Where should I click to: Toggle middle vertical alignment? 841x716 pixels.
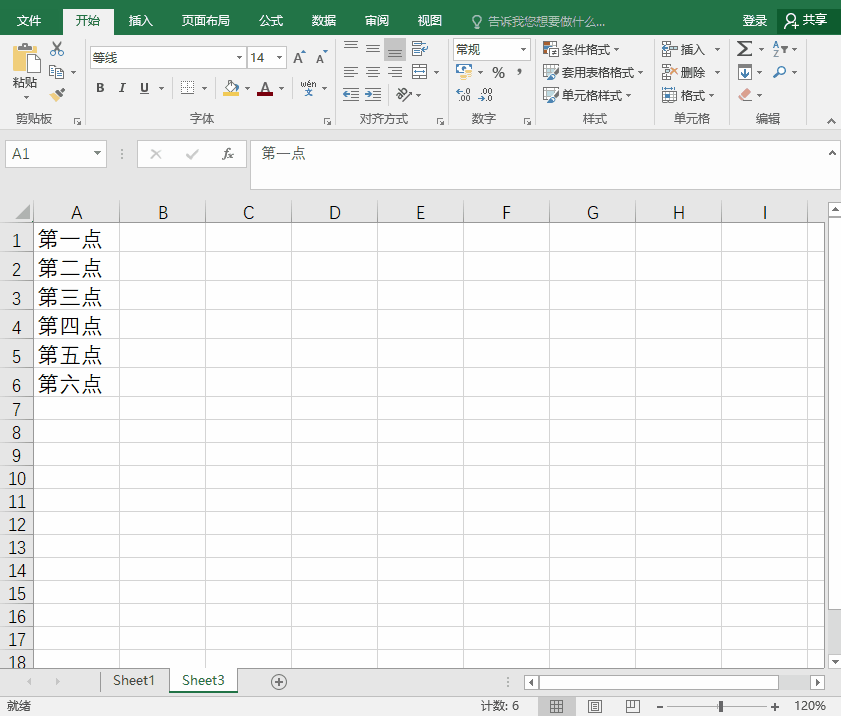[x=373, y=49]
